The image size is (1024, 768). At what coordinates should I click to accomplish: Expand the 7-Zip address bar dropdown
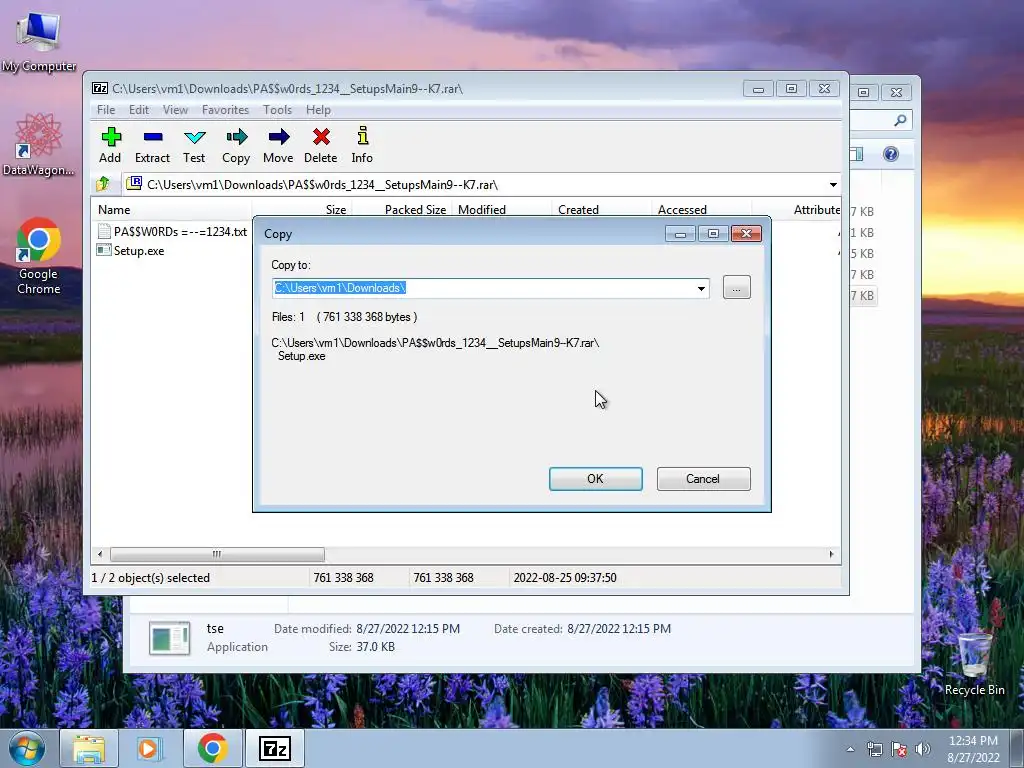pos(833,185)
